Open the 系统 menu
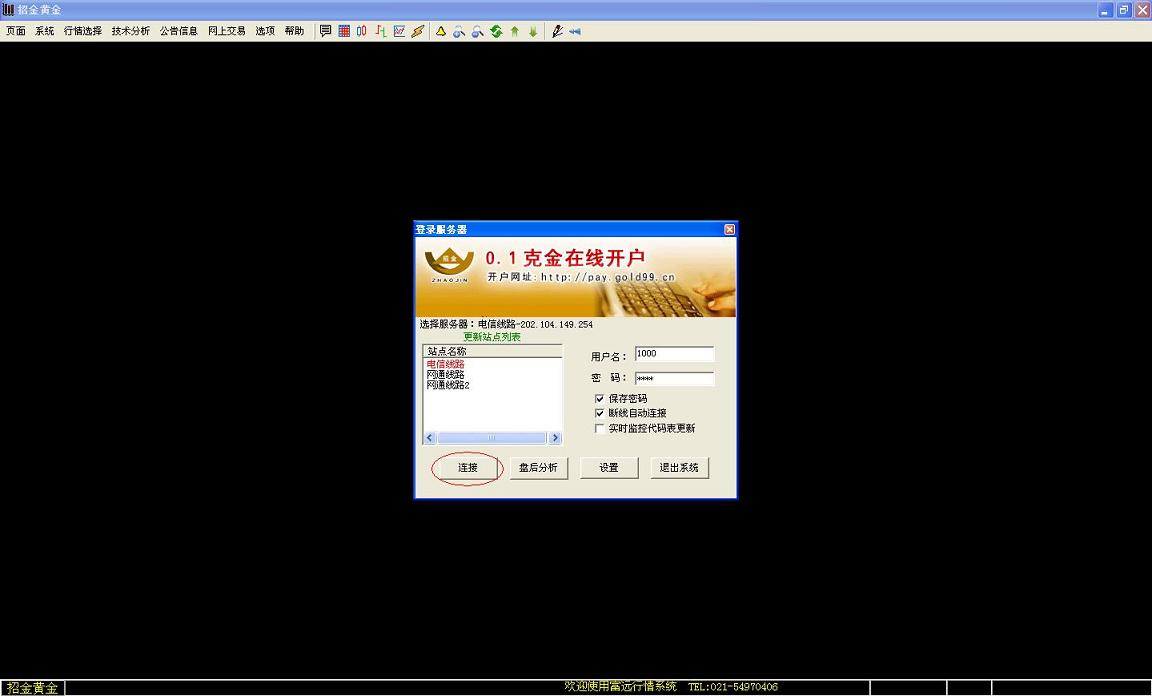 (x=45, y=31)
